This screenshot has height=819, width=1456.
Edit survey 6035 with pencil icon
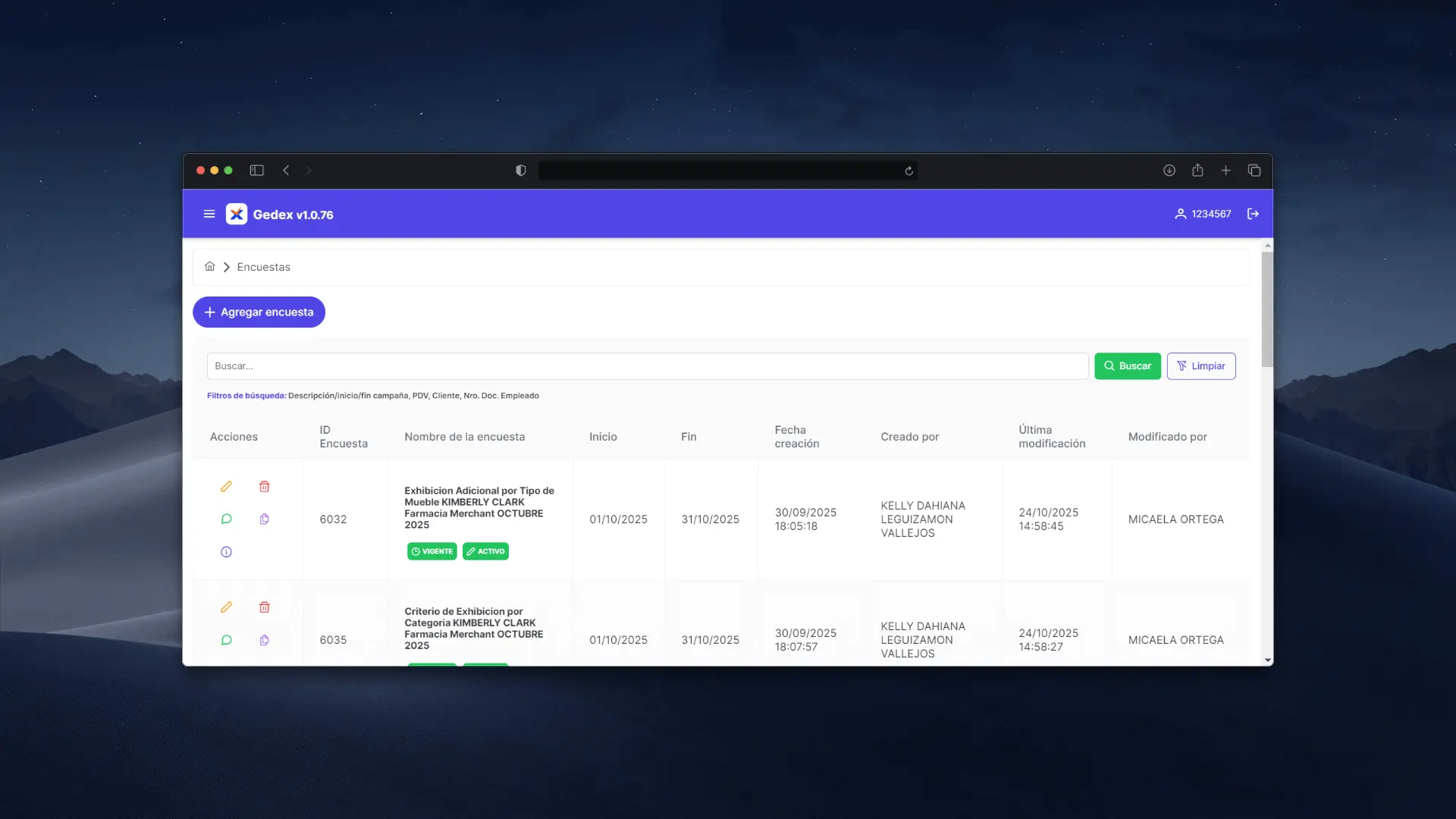(226, 607)
